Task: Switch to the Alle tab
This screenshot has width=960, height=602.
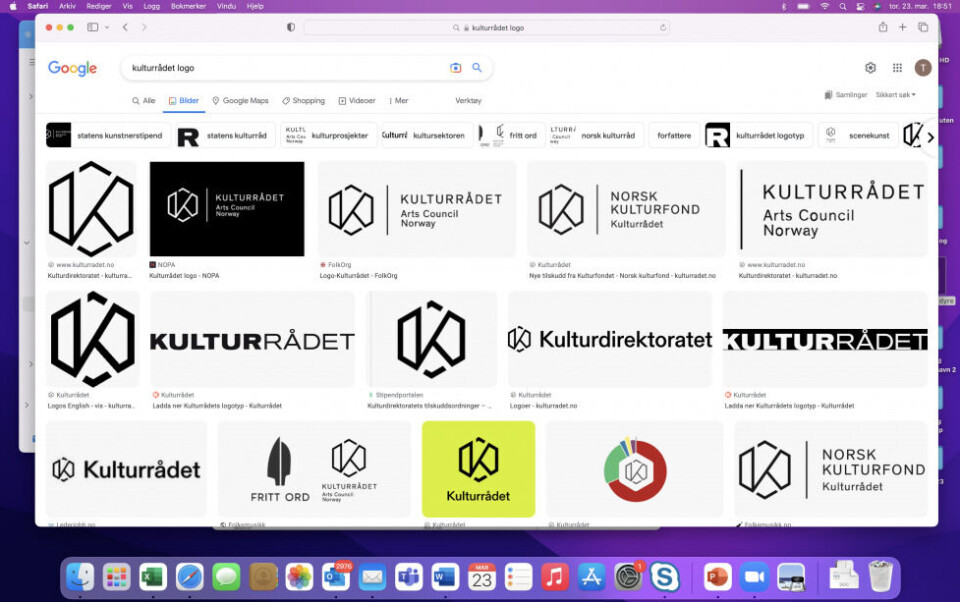Action: pyautogui.click(x=144, y=100)
